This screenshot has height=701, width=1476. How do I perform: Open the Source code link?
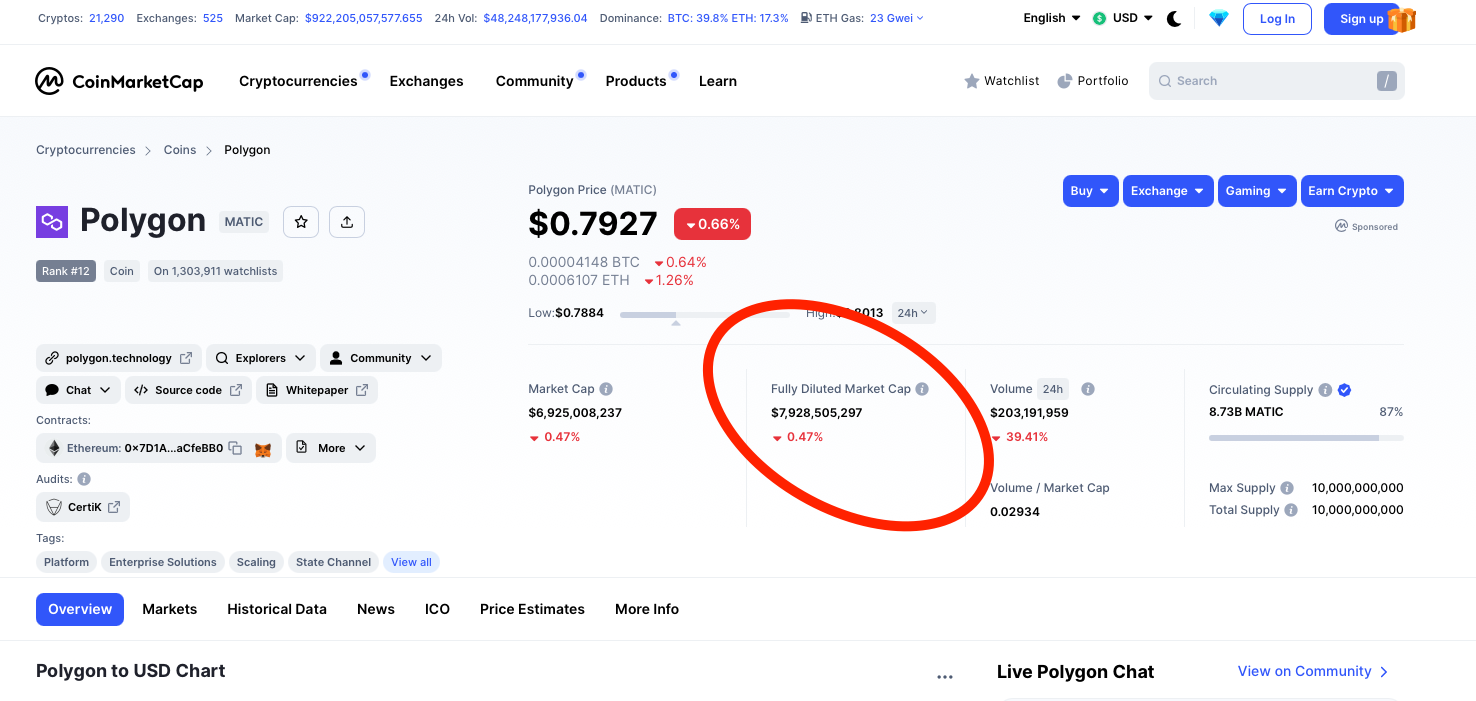tap(188, 390)
